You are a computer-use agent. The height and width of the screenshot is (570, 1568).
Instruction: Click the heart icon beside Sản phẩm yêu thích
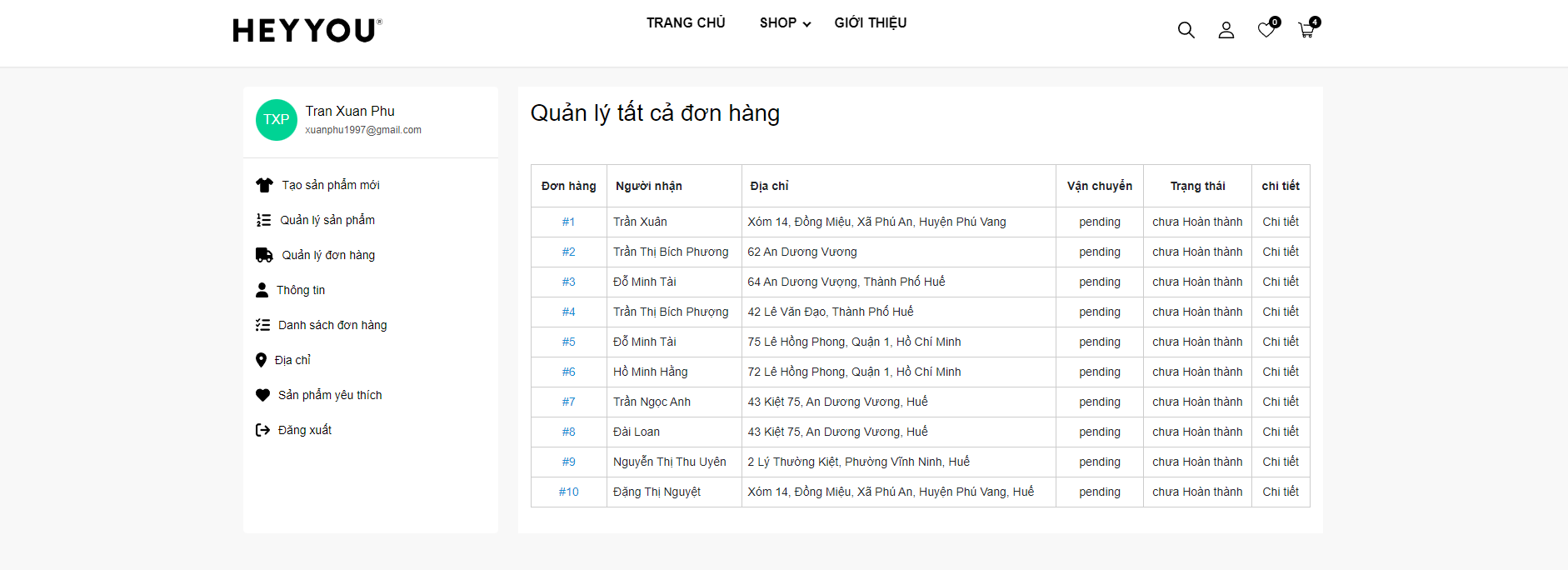click(x=262, y=395)
